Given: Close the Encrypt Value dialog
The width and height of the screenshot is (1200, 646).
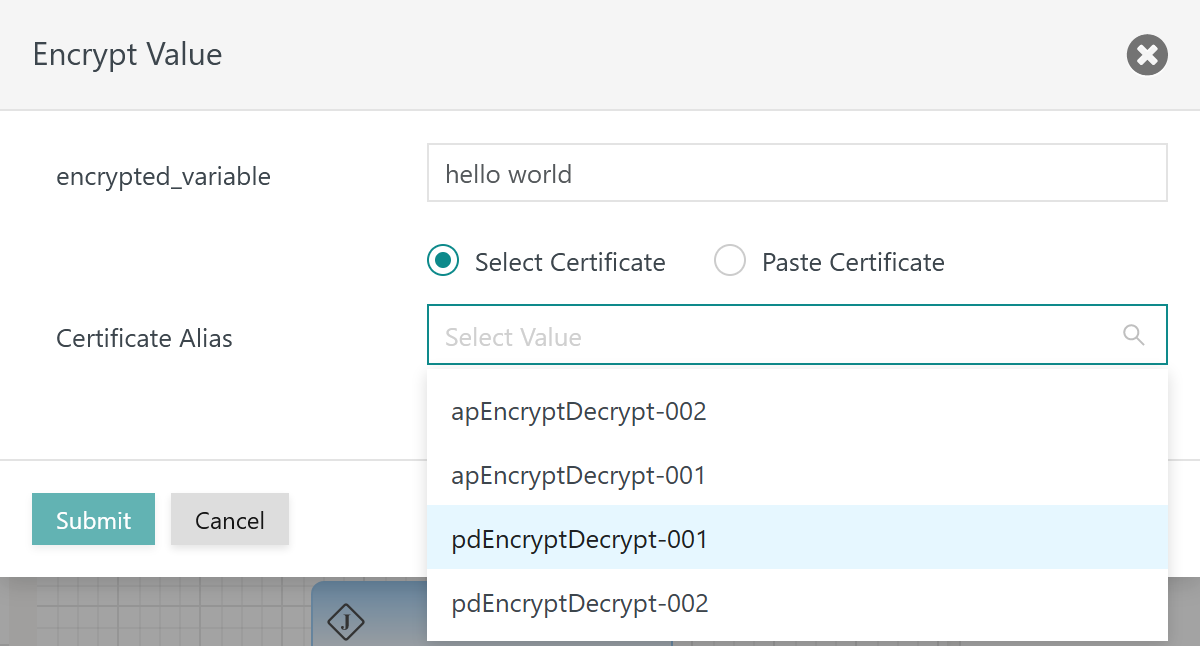Looking at the screenshot, I should click(x=1147, y=54).
